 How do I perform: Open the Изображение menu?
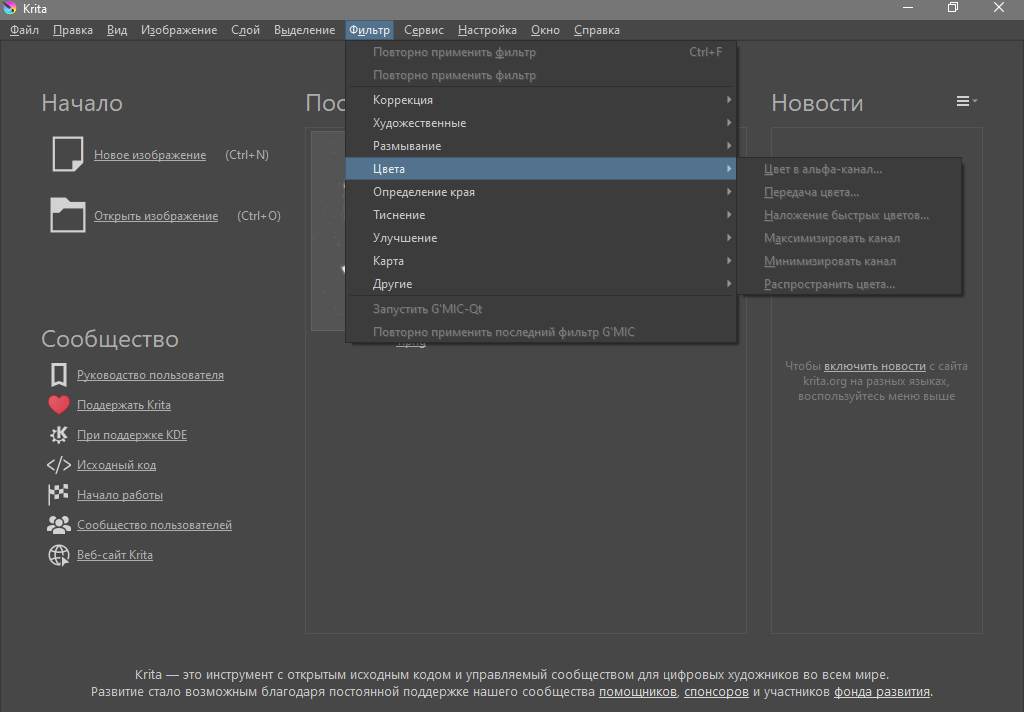tap(179, 30)
